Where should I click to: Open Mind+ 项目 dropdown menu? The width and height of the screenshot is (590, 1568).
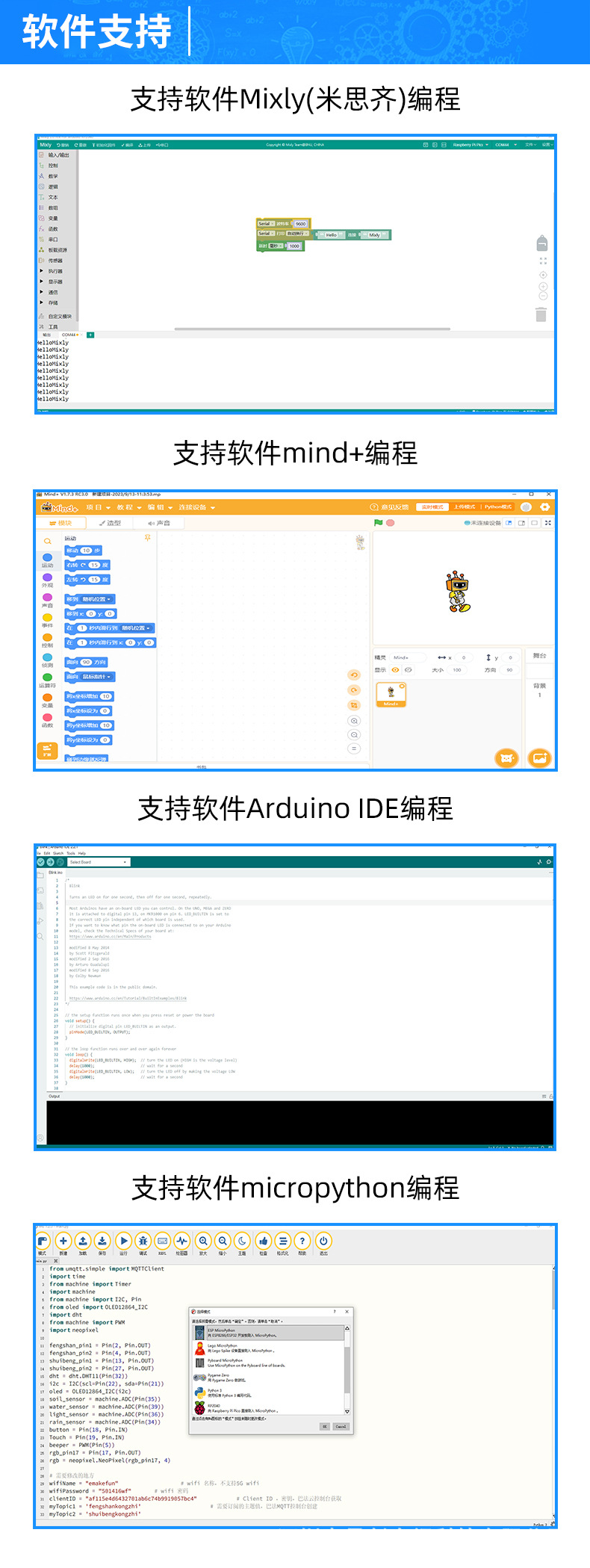pos(98,507)
